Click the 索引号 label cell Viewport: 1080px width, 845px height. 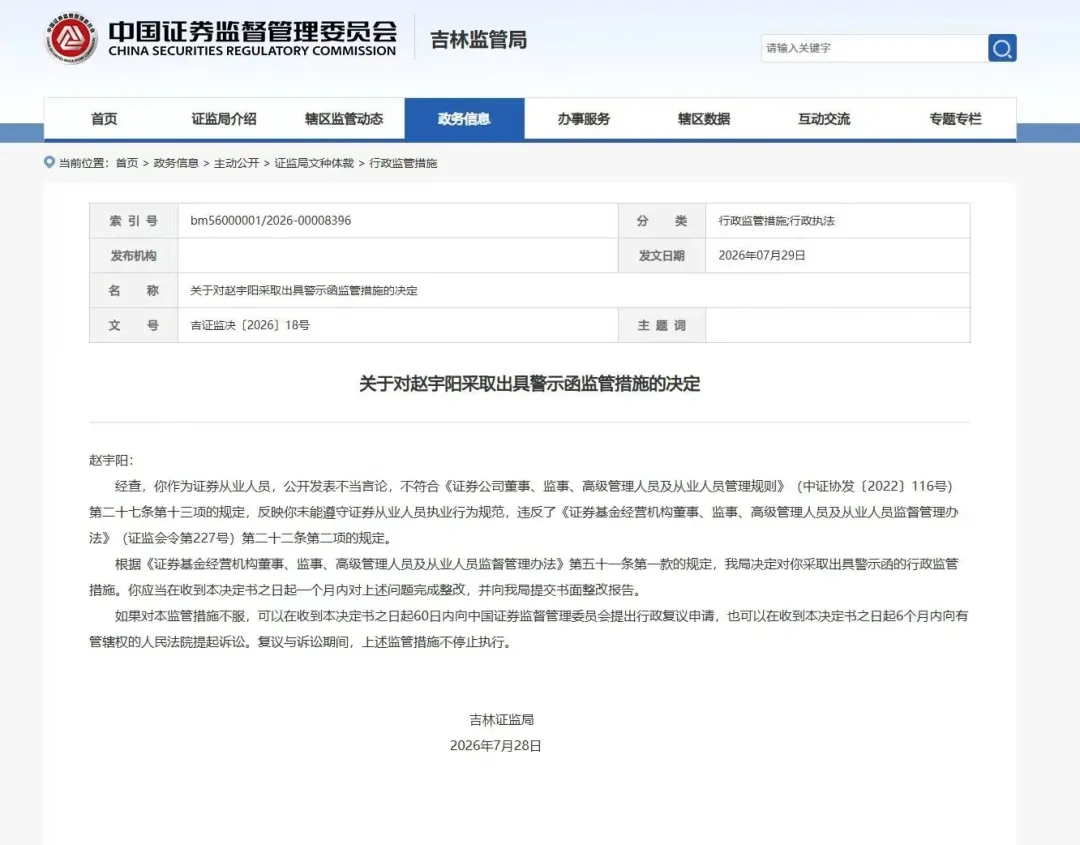pos(134,221)
